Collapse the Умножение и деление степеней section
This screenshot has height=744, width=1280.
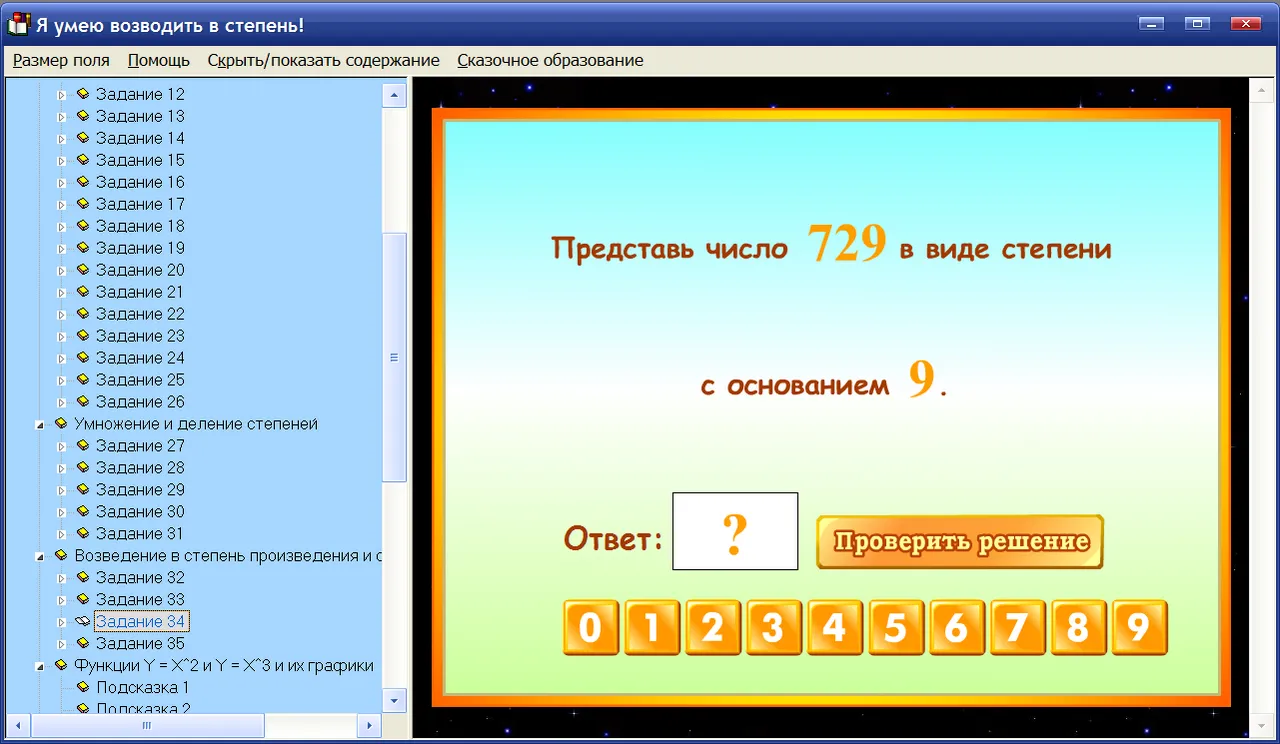[40, 424]
